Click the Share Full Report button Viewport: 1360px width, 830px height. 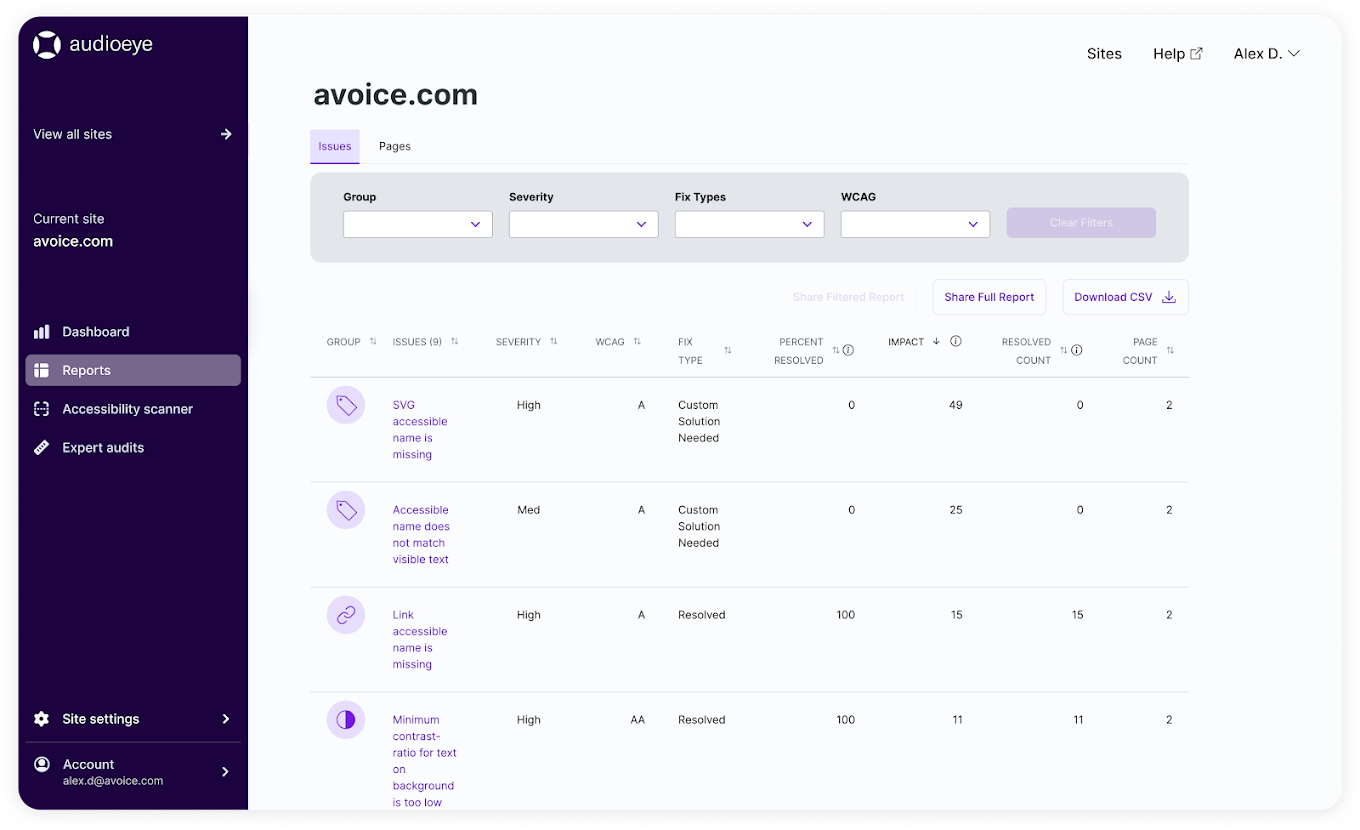989,297
